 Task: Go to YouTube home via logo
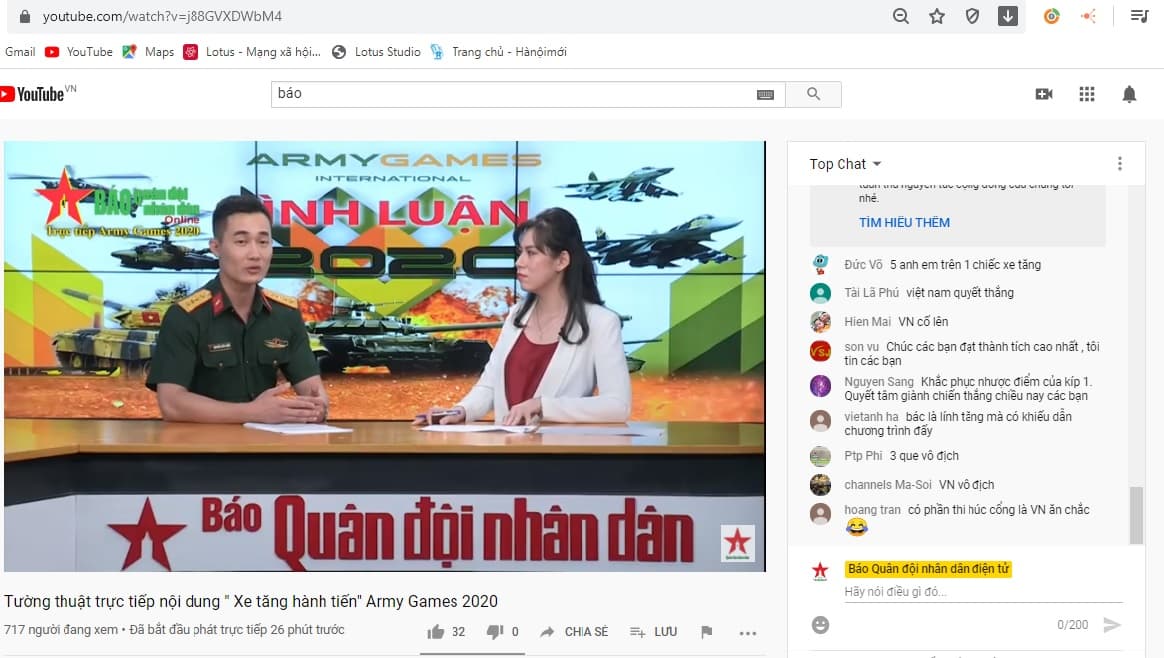pyautogui.click(x=37, y=94)
